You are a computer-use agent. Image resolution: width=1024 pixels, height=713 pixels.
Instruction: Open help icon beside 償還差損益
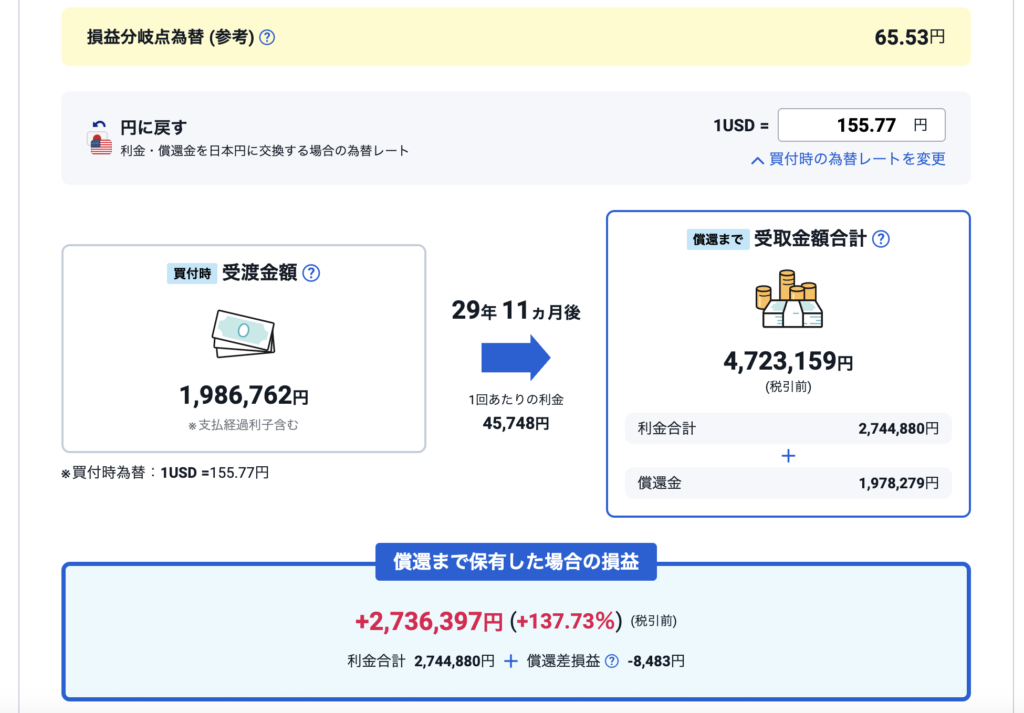(x=612, y=661)
